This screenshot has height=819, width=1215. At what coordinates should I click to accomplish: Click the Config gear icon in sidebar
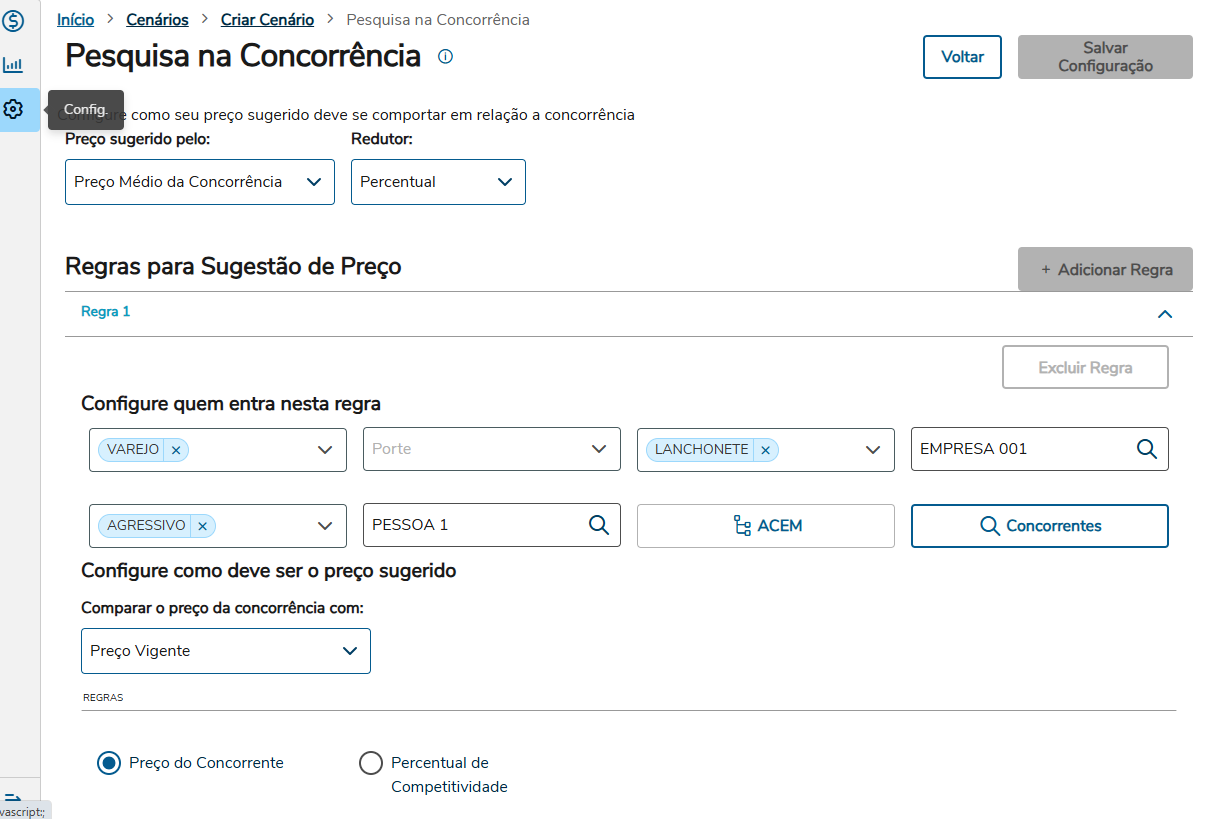pos(13,109)
